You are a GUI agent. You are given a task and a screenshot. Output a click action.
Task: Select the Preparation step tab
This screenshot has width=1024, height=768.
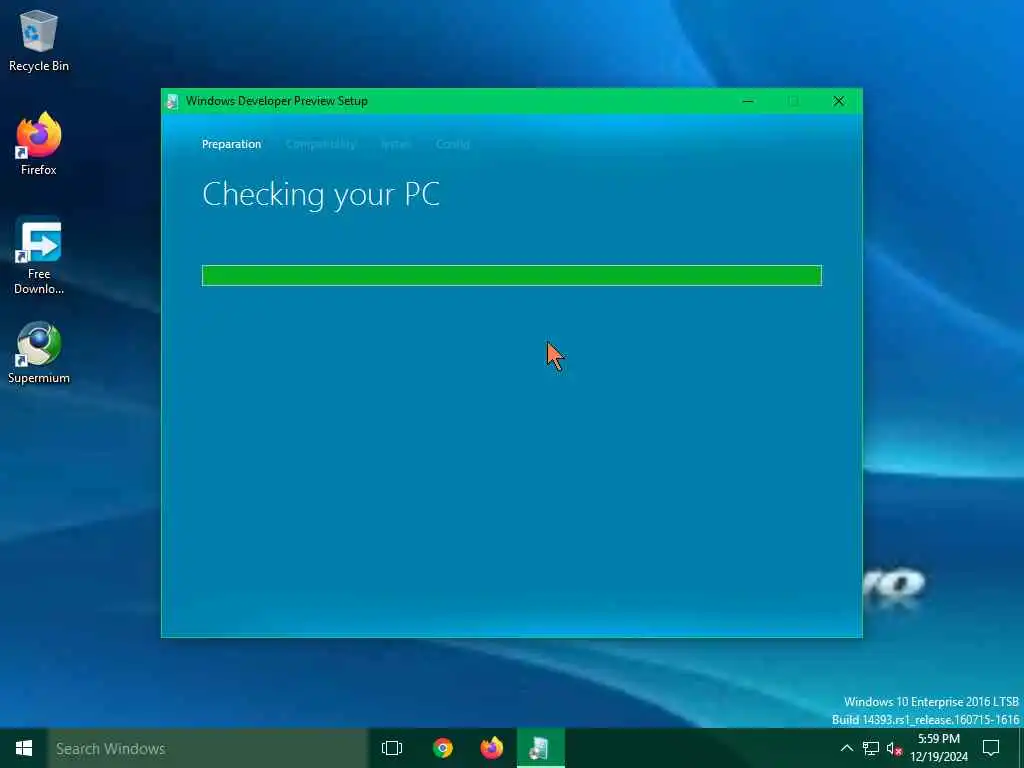pyautogui.click(x=231, y=144)
